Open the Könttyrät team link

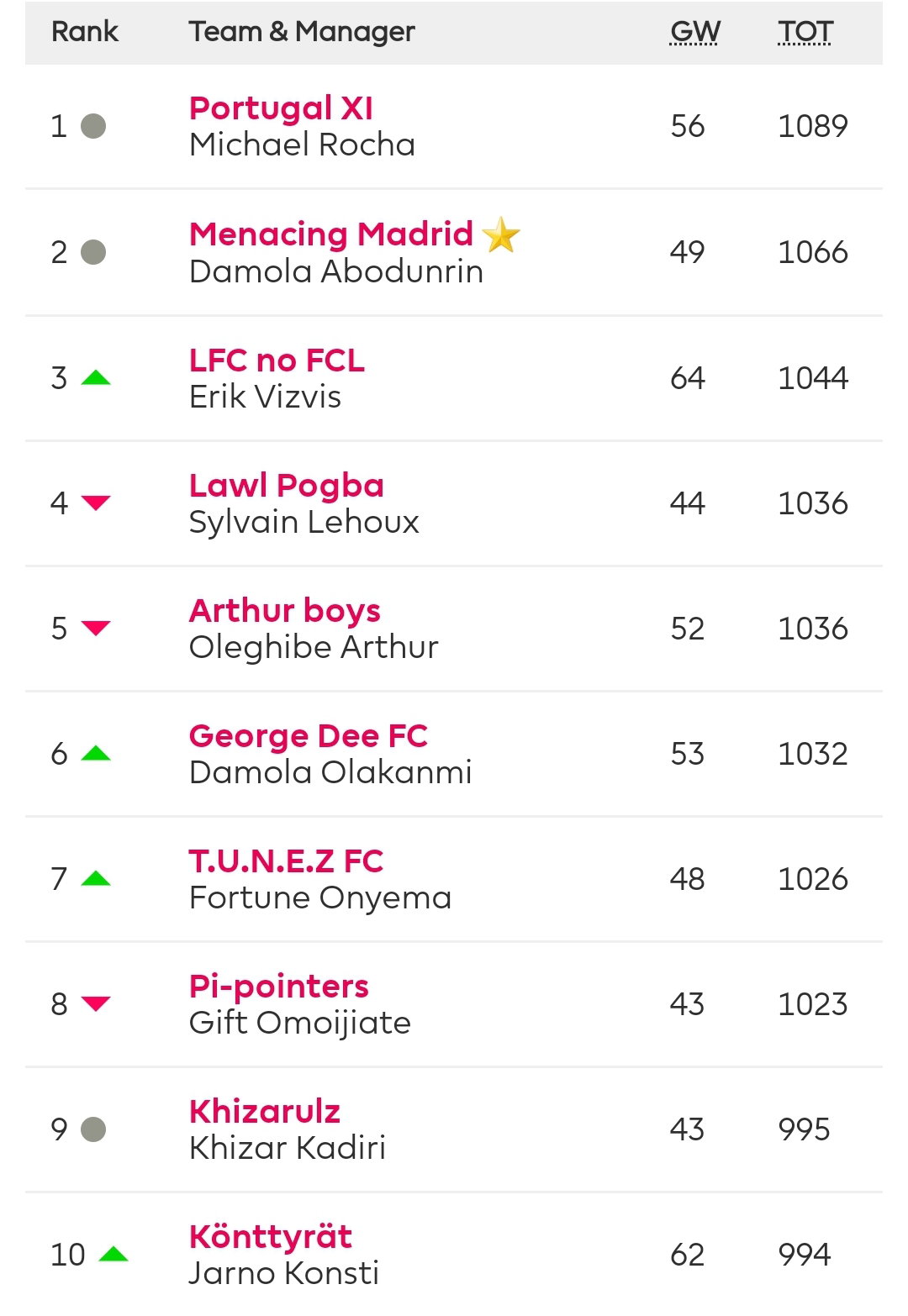pos(271,1236)
